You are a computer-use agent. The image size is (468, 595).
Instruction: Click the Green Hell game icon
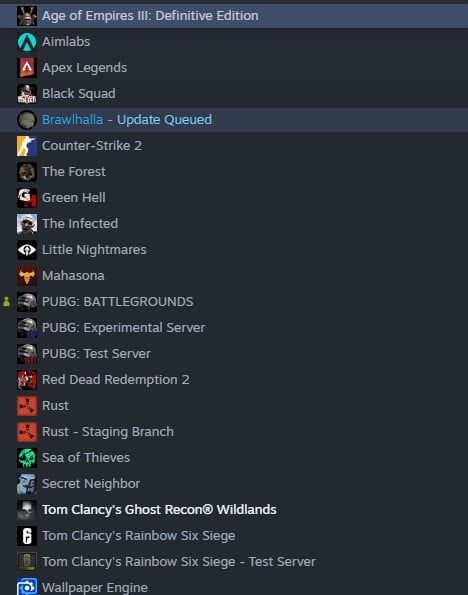click(27, 198)
